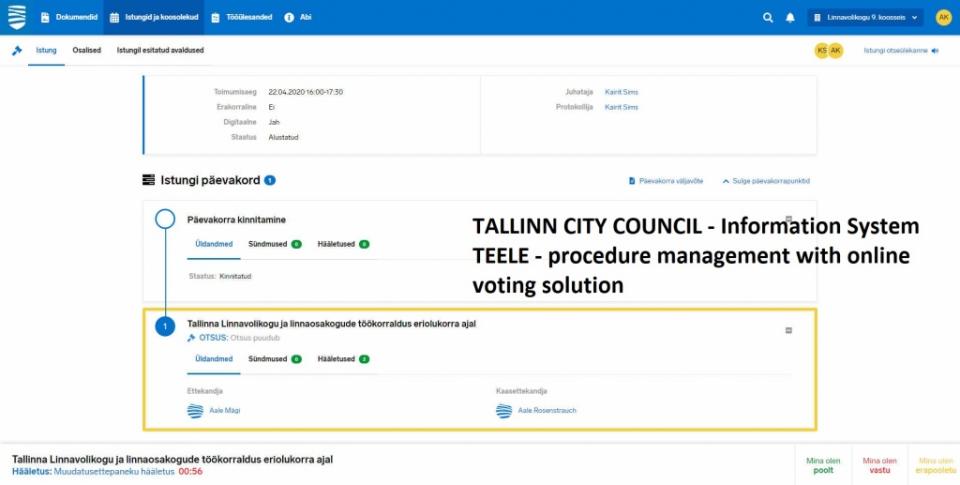Click the gavel icon beside OTSUS

(x=192, y=338)
